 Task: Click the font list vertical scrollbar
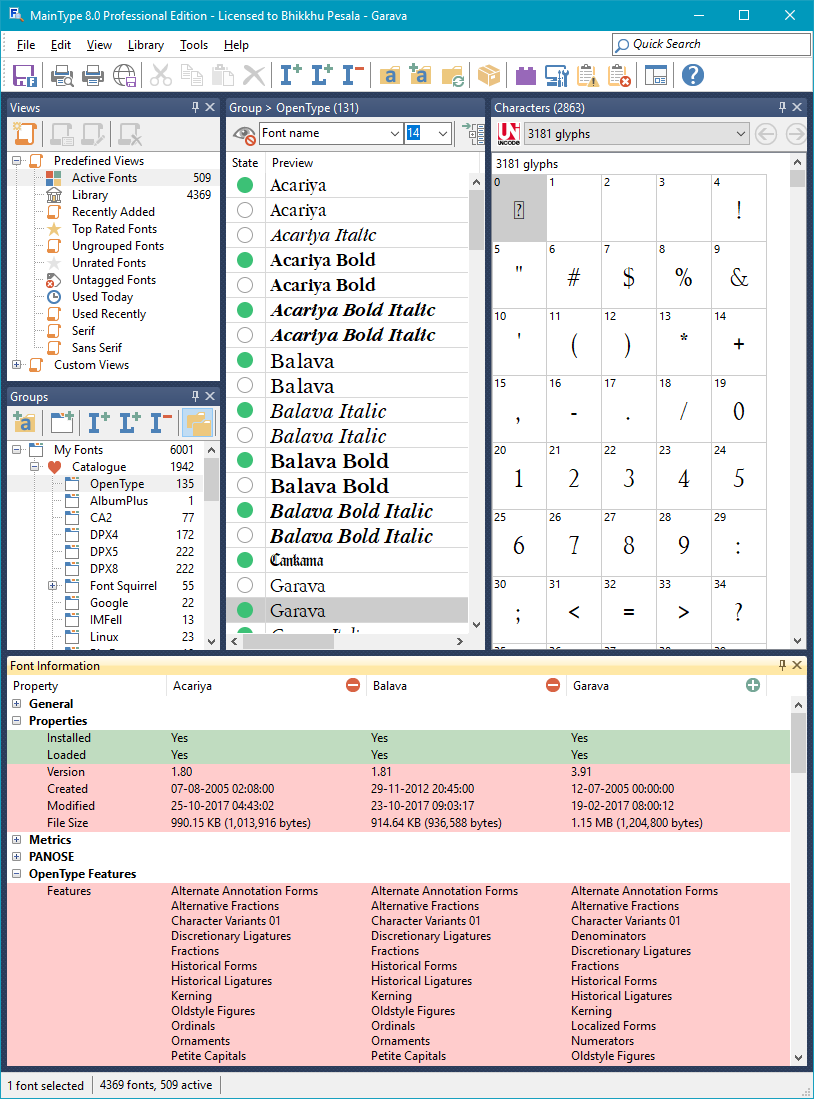476,220
